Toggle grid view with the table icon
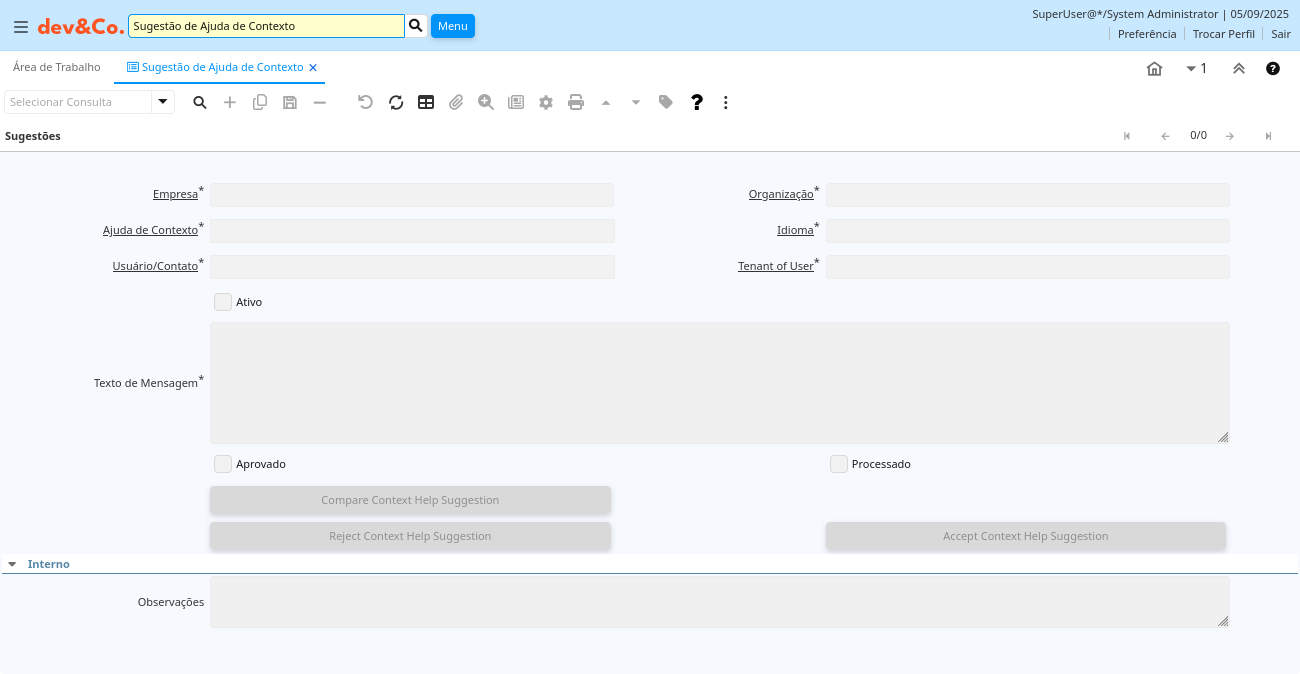 coord(426,102)
